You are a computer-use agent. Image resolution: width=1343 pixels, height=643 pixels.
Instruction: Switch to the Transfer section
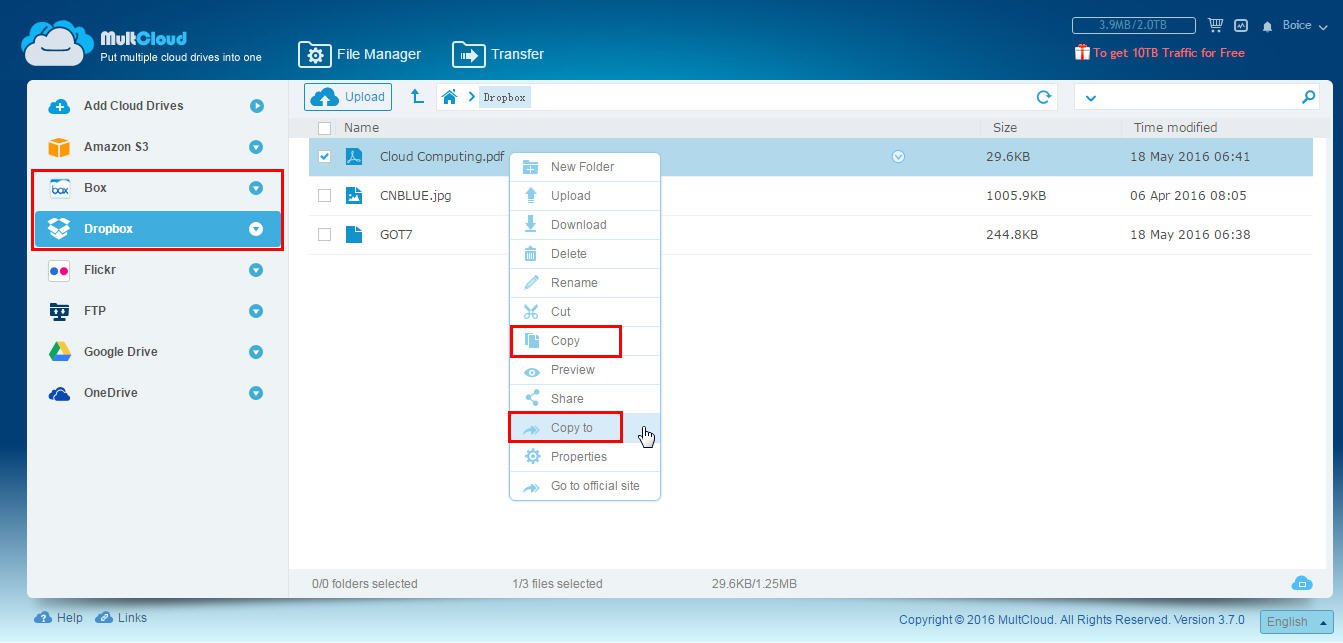(498, 54)
